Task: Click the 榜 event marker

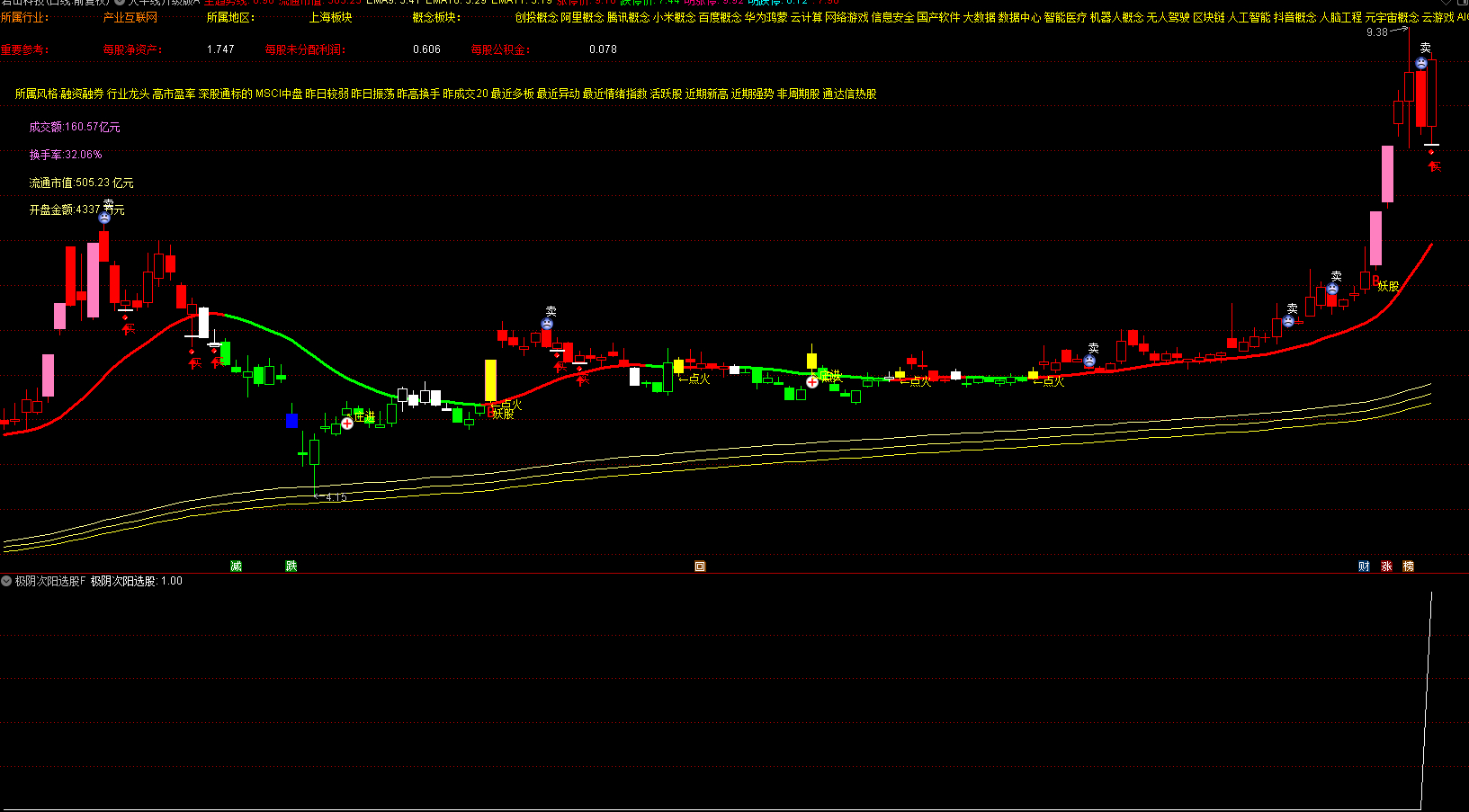Action: coord(1408,566)
